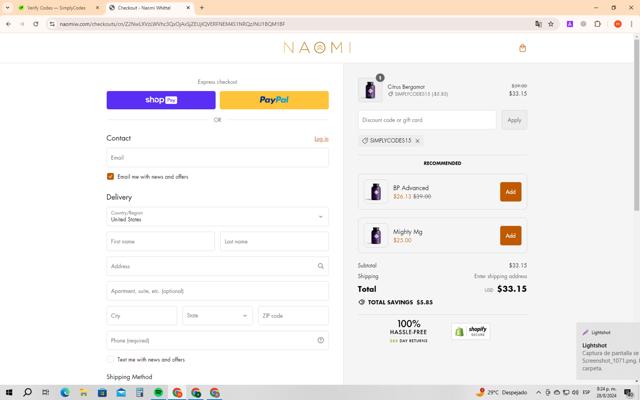Click the BP Advanced product thumbnail
This screenshot has height=400, width=640.
(376, 192)
